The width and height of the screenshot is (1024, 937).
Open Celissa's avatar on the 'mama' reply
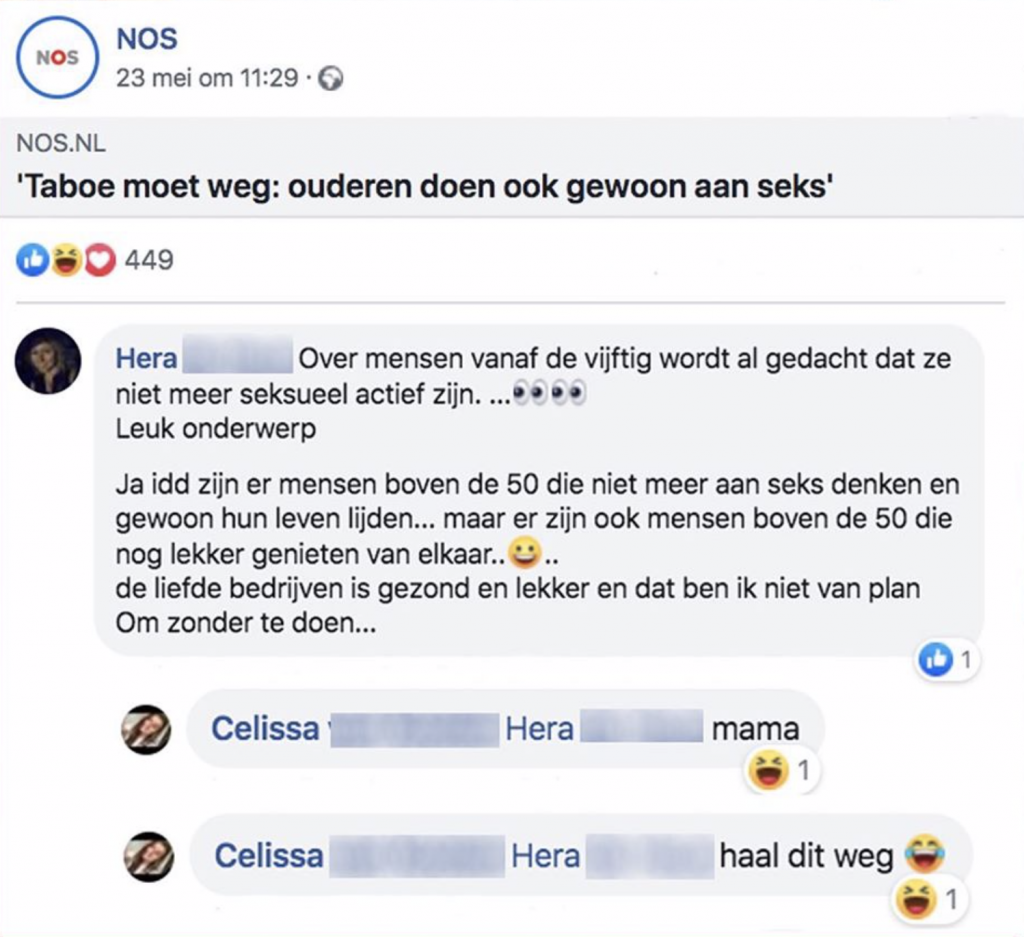146,729
